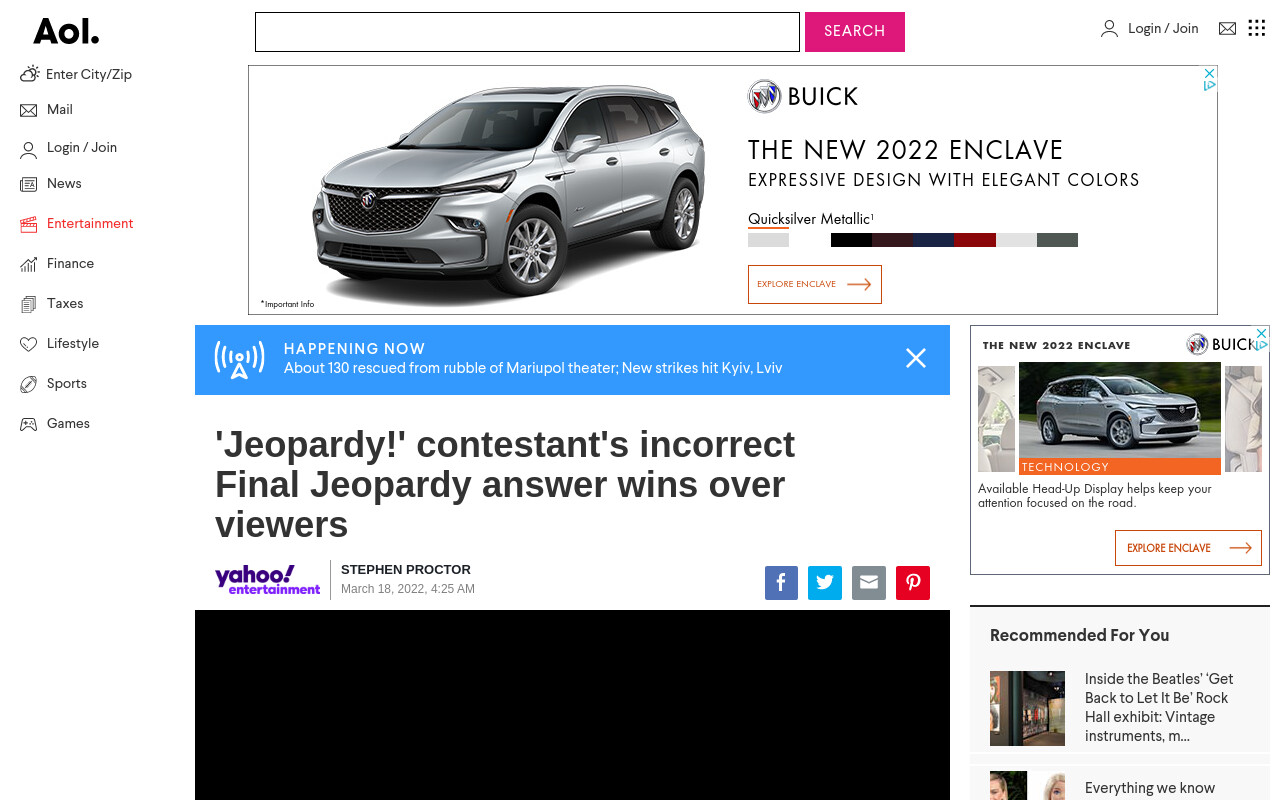Click the Recommended For You heading

tap(1079, 635)
